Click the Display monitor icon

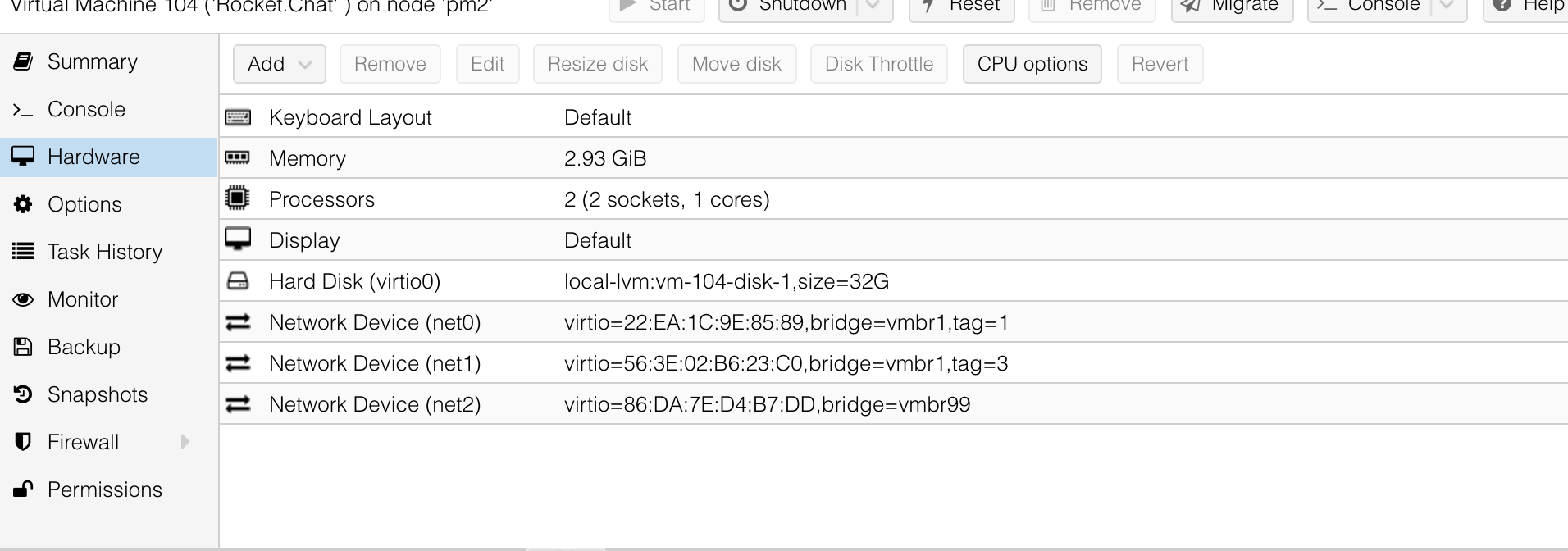pos(238,239)
